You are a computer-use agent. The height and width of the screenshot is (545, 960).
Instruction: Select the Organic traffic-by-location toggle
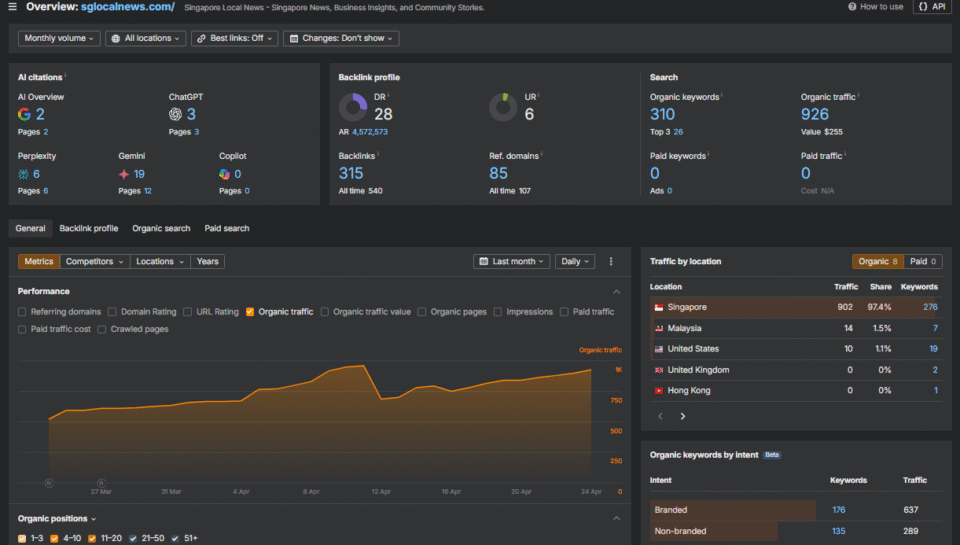877,261
